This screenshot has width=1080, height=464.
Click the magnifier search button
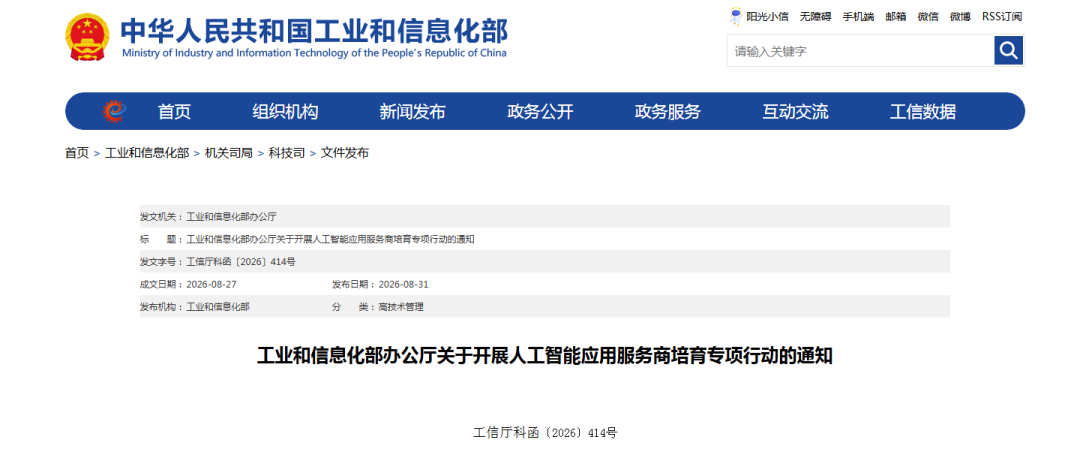pyautogui.click(x=1008, y=50)
